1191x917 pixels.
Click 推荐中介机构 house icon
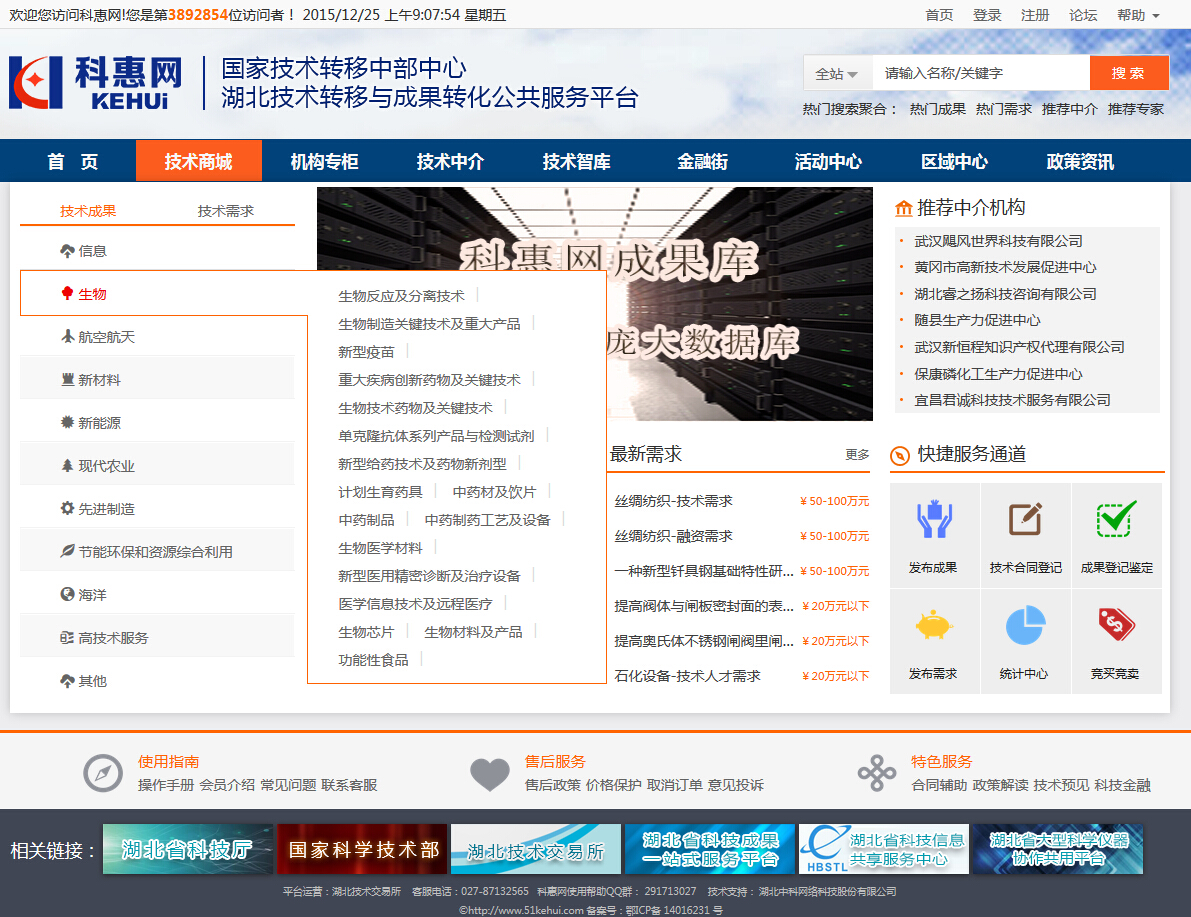click(x=903, y=208)
